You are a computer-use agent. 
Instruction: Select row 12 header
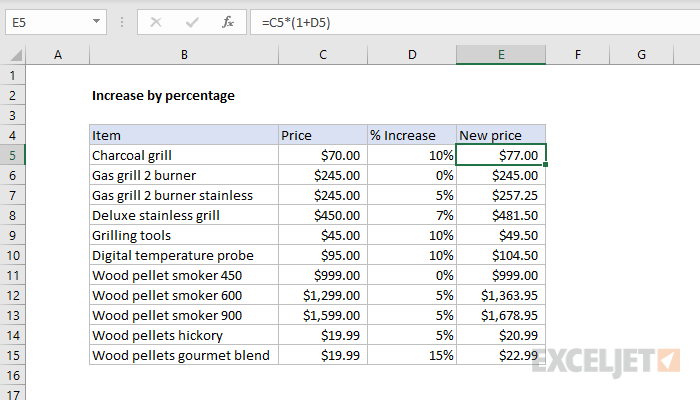[12, 296]
